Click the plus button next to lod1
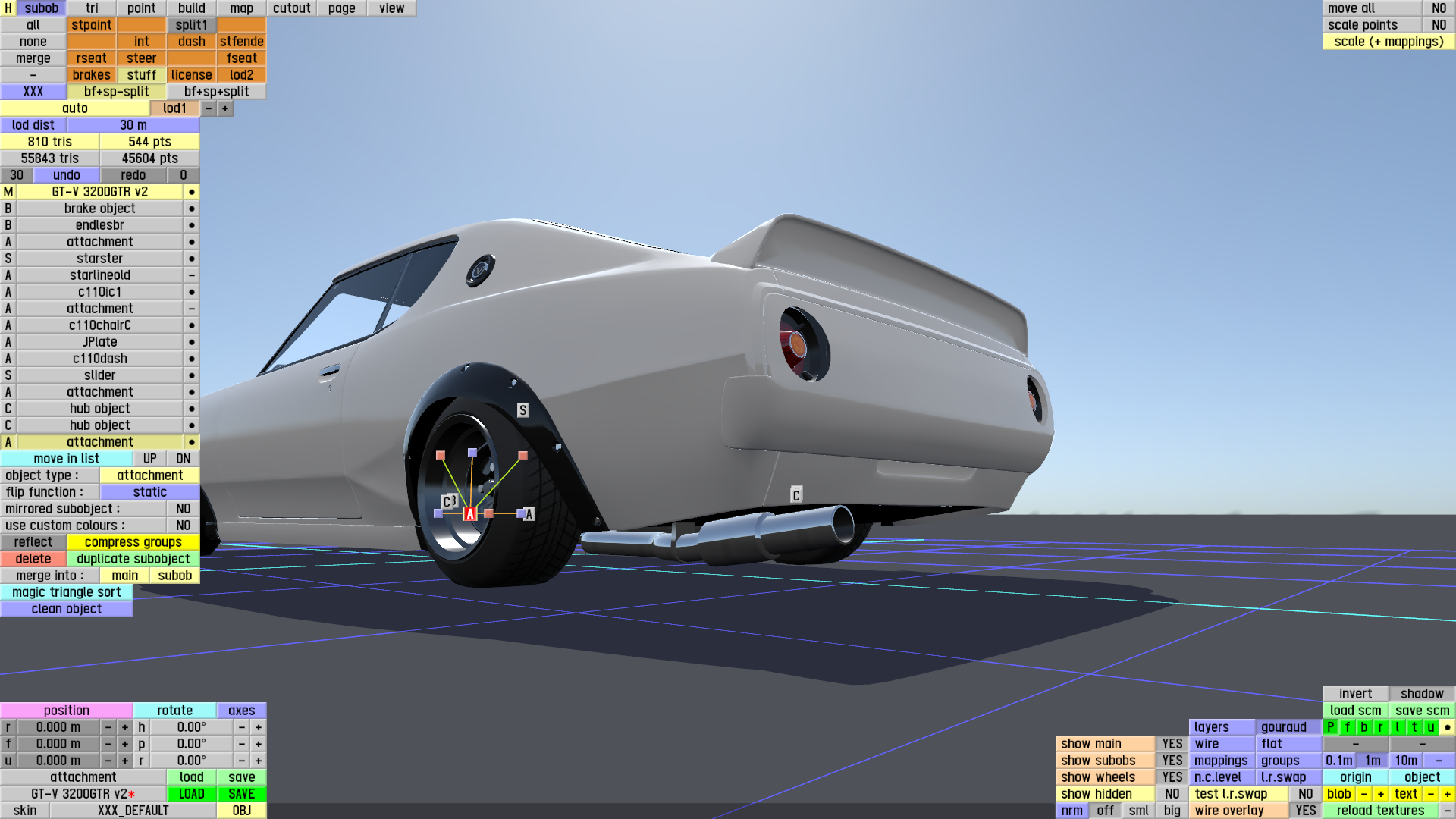Viewport: 1456px width, 819px height. 225,108
